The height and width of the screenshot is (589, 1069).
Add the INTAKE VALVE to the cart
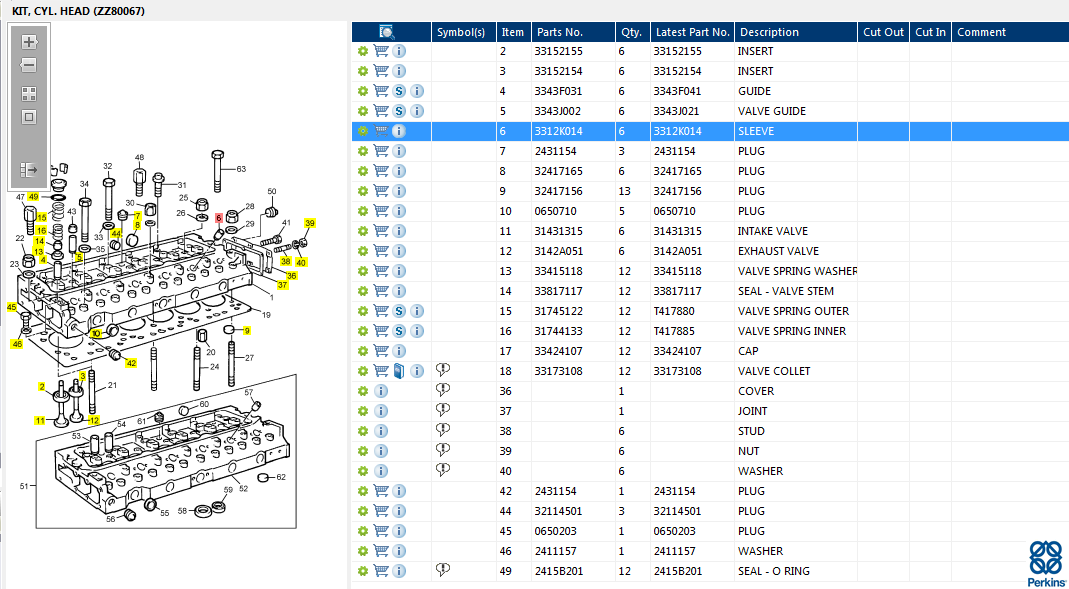[381, 231]
